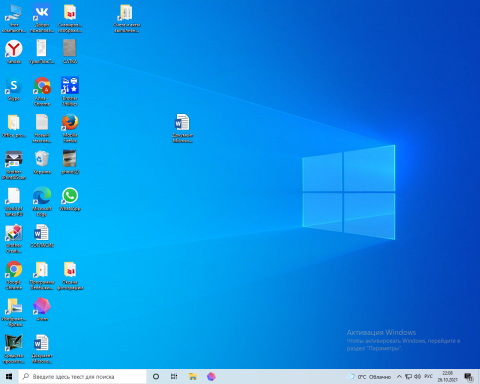Open the Оксана фотографии folder

coord(70,275)
